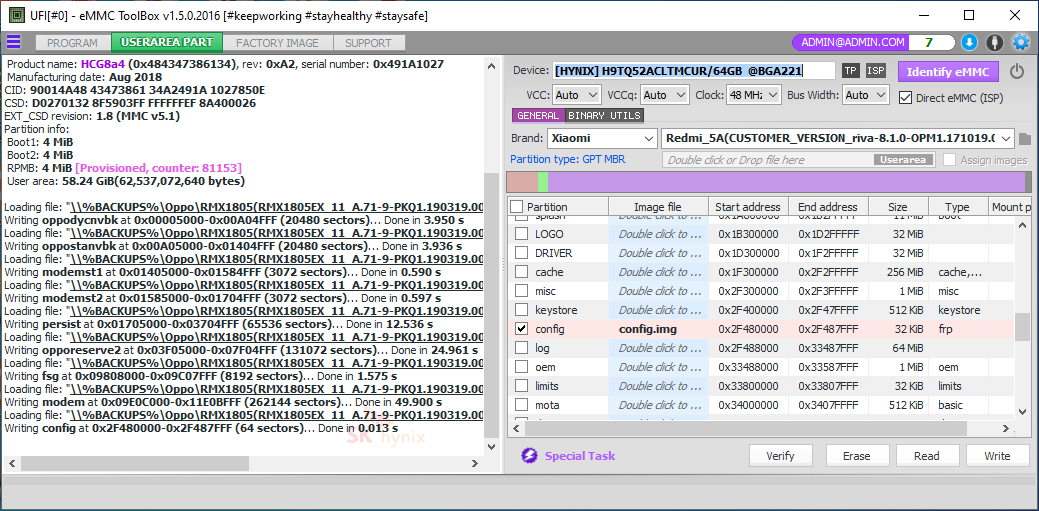This screenshot has width=1039, height=511.
Task: Click the Identify eMMC button
Action: (948, 72)
